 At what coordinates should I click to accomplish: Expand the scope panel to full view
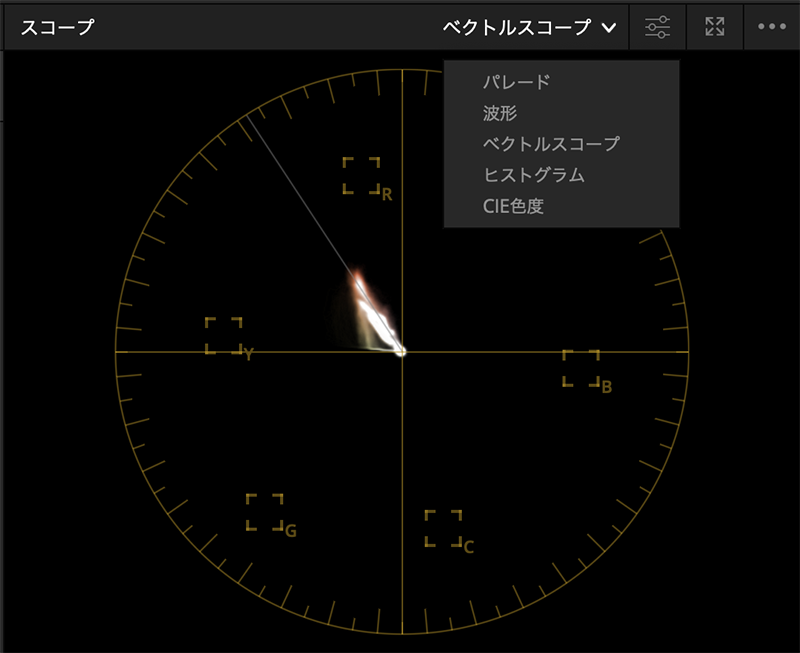(715, 27)
